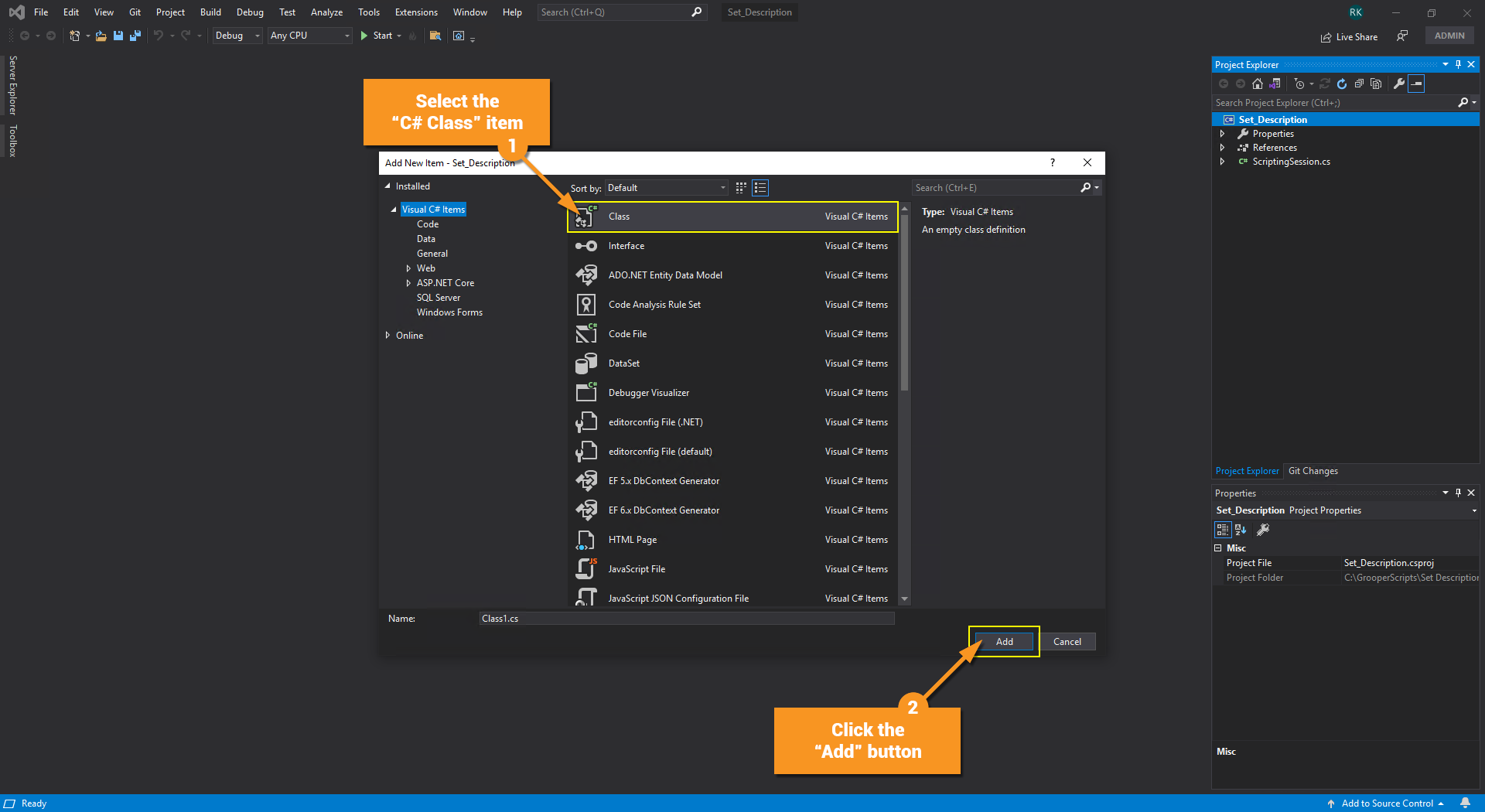The image size is (1485, 812).
Task: Toggle Preview Selected Items in Project Explorer
Action: point(1416,84)
